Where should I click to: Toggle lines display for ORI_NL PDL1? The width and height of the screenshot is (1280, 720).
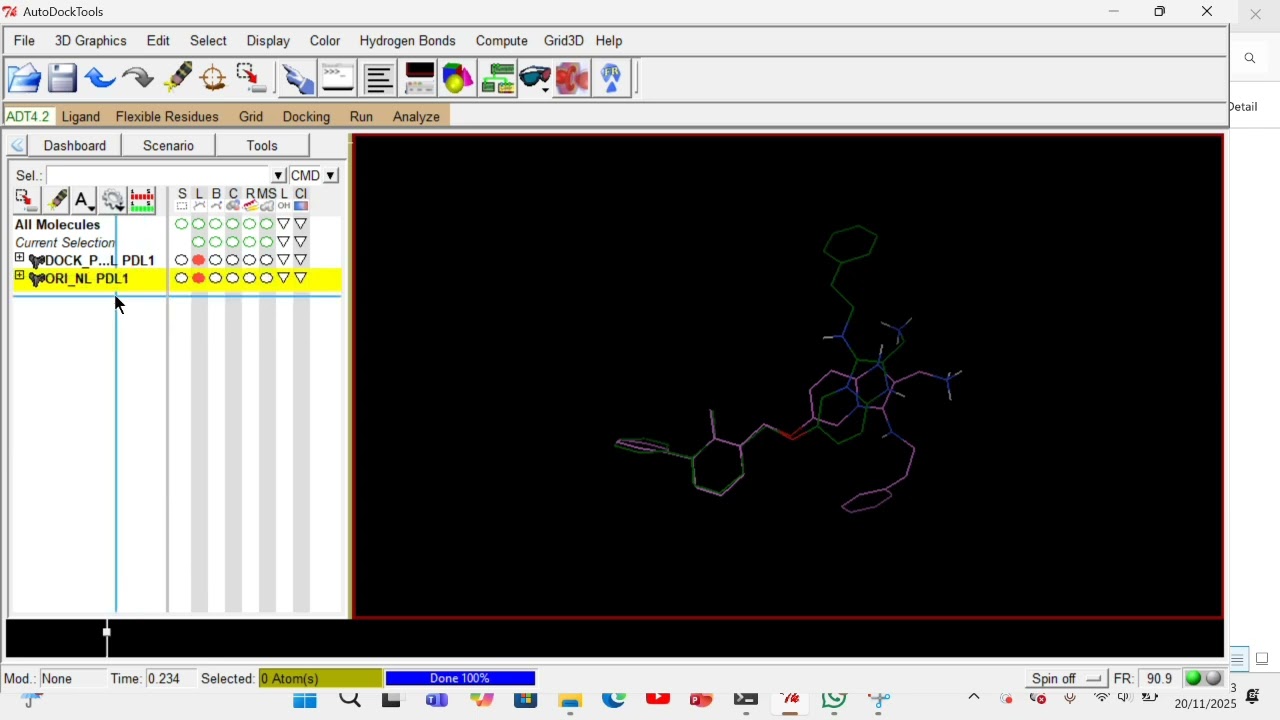199,279
